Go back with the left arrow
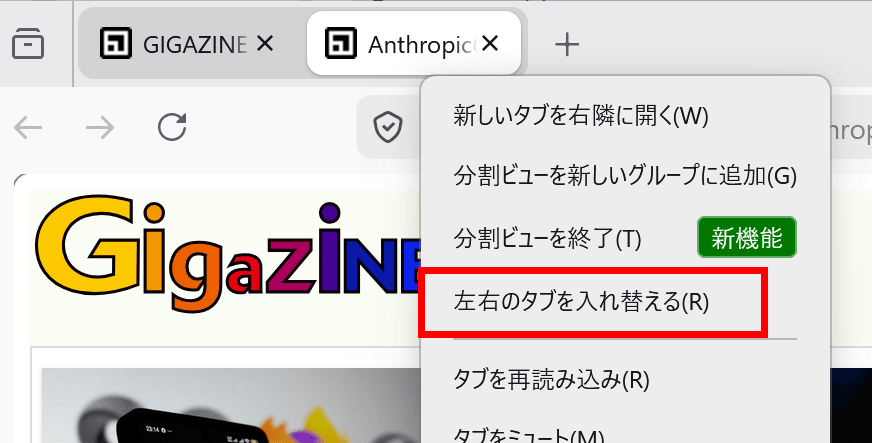Image resolution: width=872 pixels, height=443 pixels. pos(28,127)
